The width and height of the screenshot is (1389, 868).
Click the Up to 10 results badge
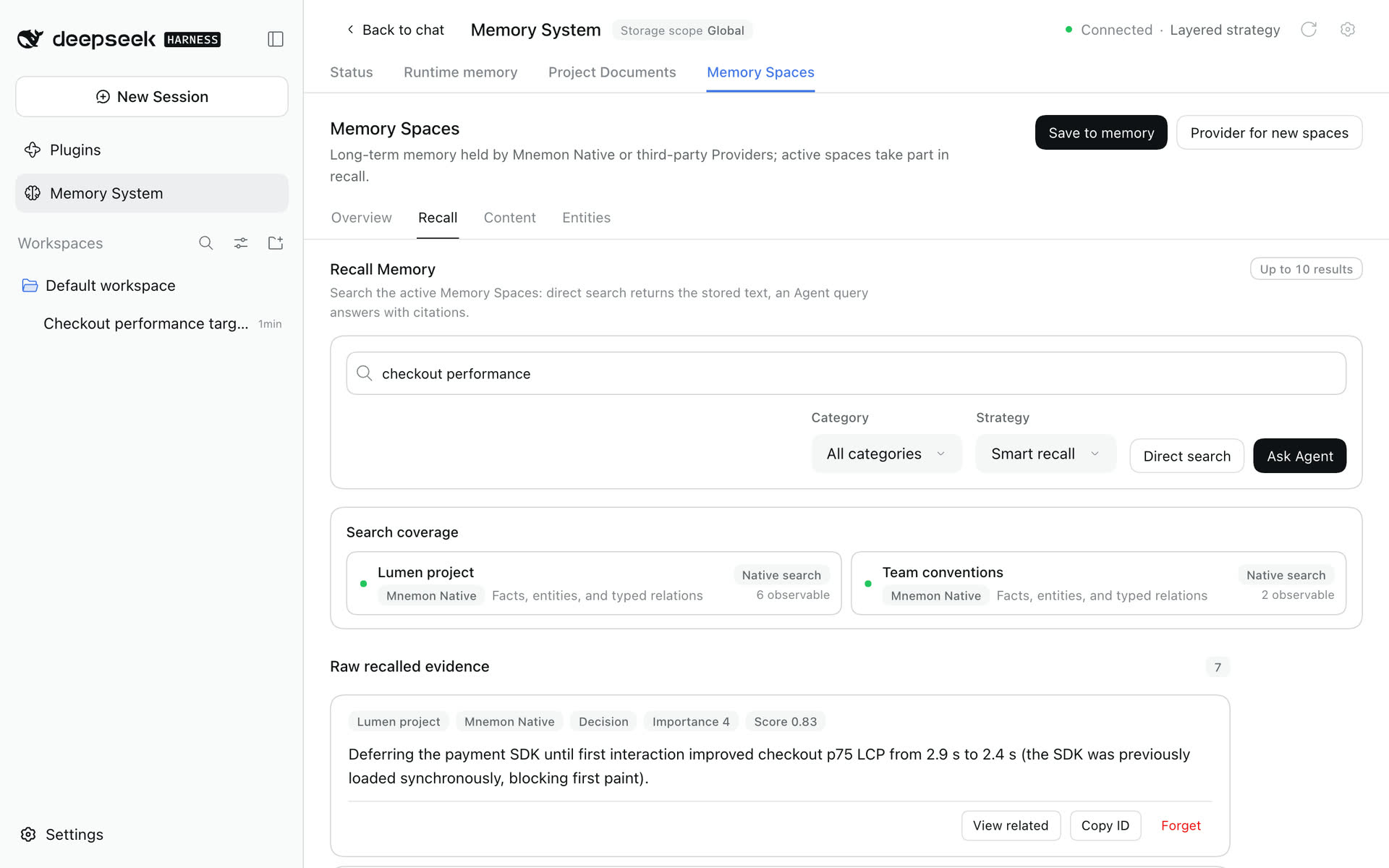coord(1306,269)
